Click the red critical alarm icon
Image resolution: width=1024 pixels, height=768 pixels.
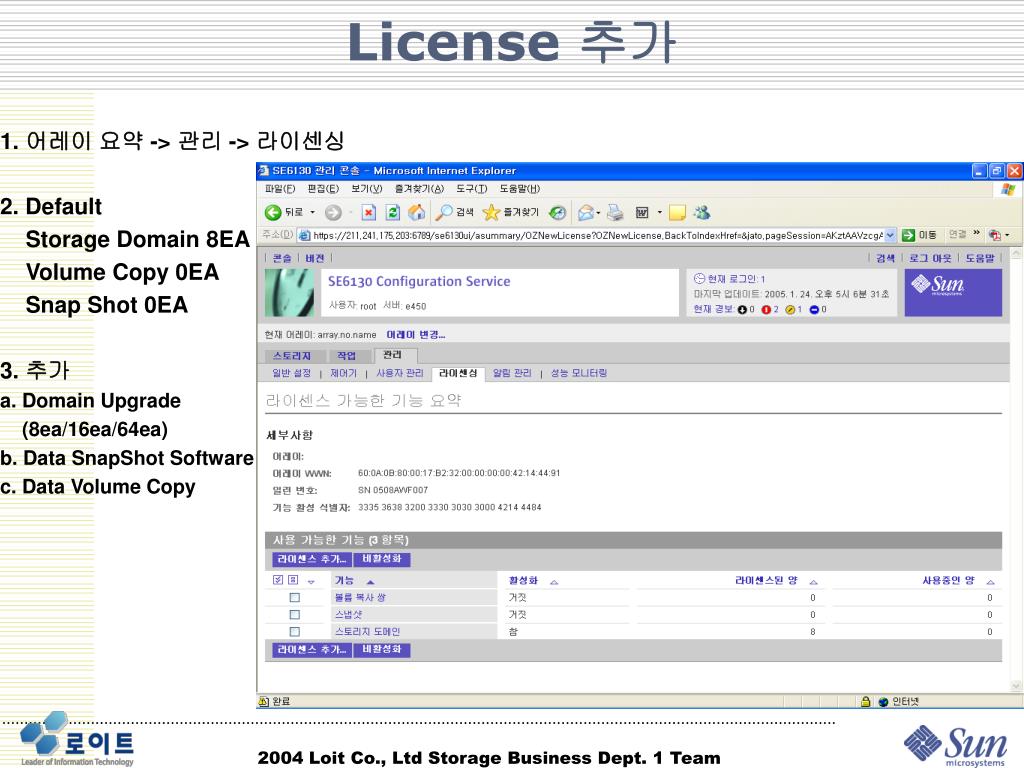766,310
